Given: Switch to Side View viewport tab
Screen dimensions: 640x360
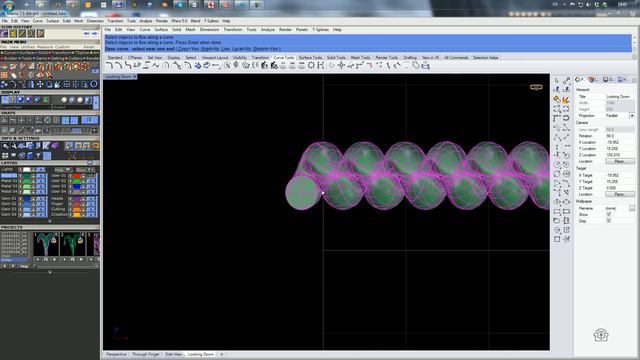Looking at the screenshot, I should tap(173, 354).
